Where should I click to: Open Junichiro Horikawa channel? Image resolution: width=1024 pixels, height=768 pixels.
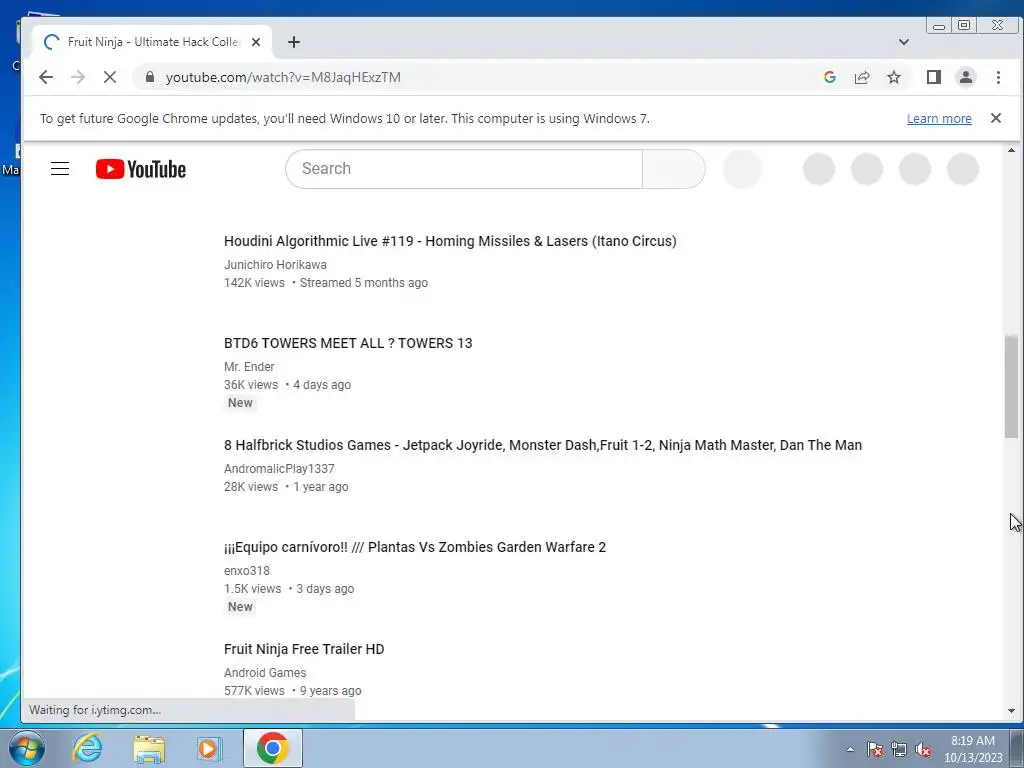coord(275,264)
